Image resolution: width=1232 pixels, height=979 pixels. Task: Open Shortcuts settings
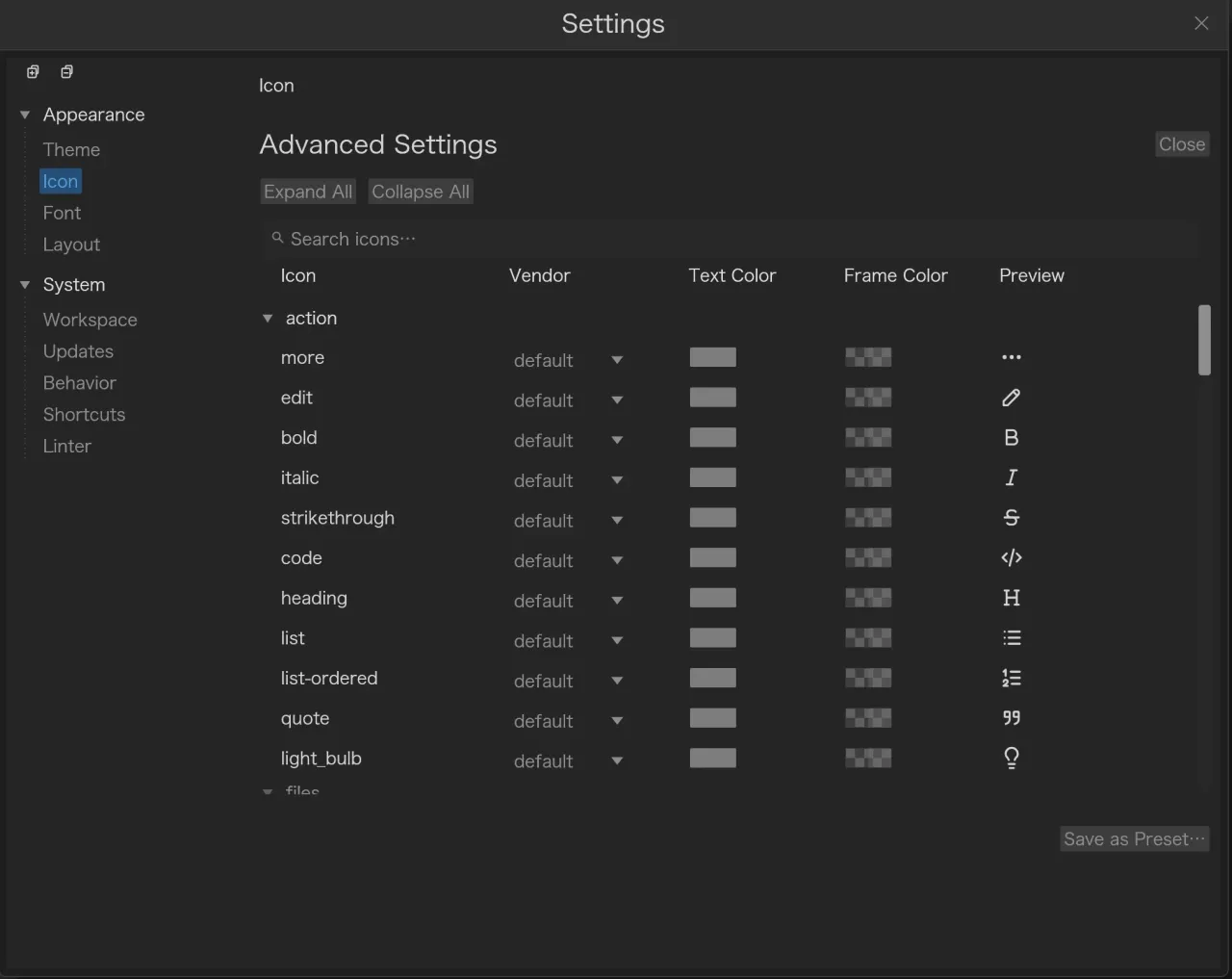(x=84, y=415)
